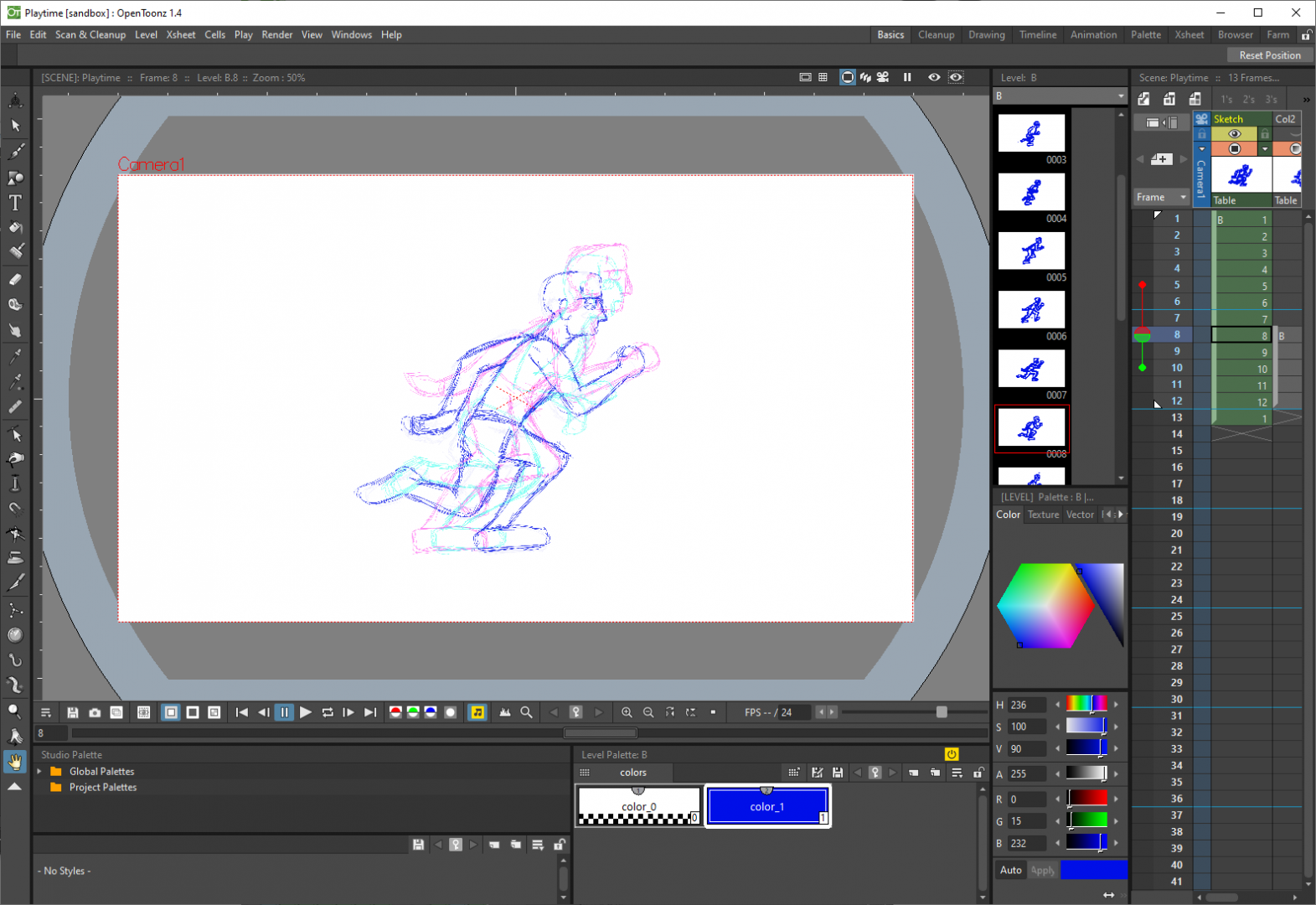Image resolution: width=1316 pixels, height=905 pixels.
Task: Select the Type tool
Action: 15,203
